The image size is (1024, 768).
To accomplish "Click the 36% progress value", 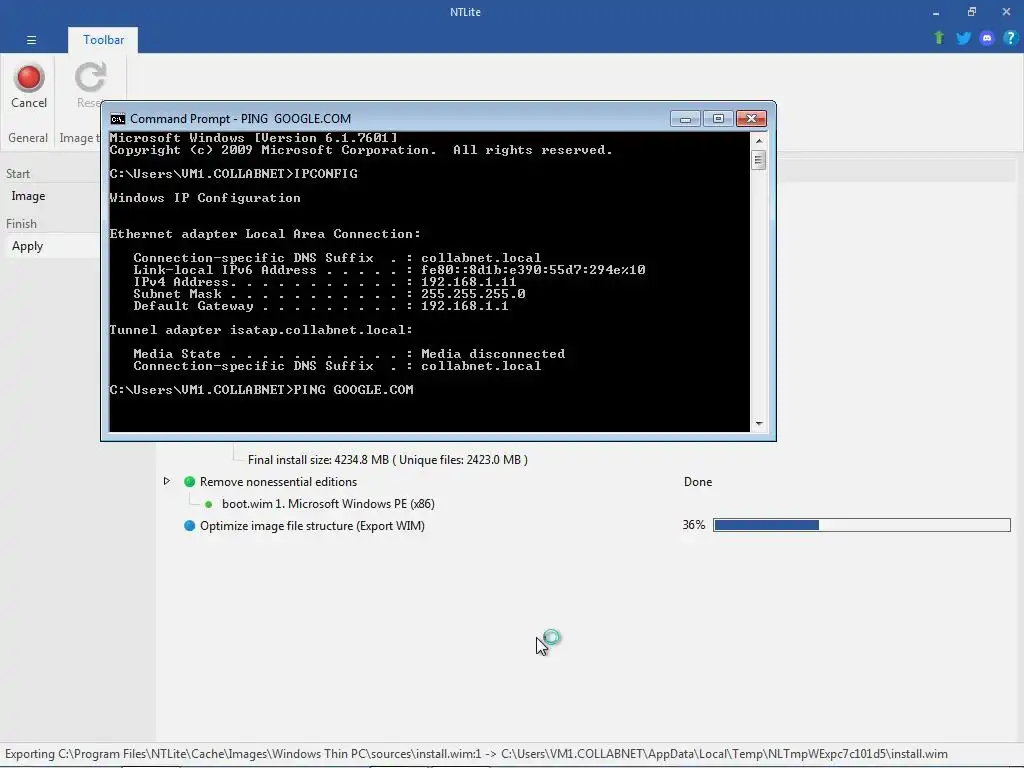I will (x=694, y=525).
